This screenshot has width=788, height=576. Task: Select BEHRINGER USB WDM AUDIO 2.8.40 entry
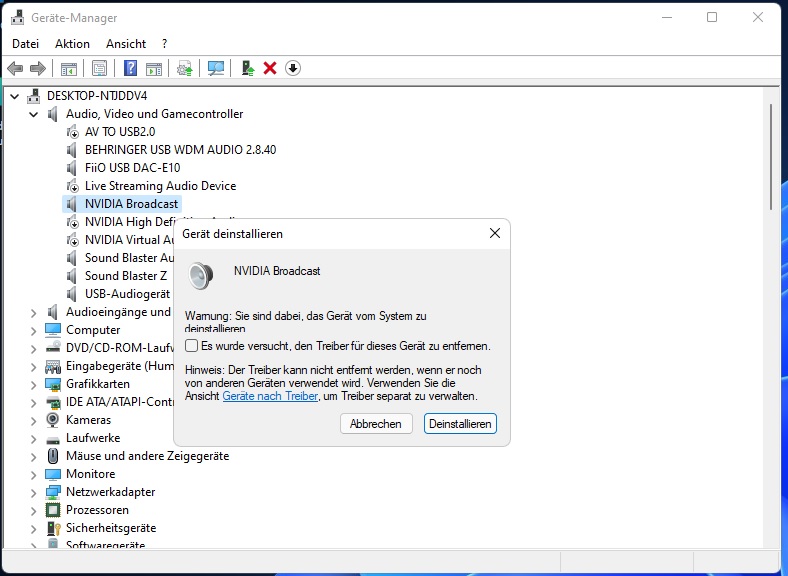(x=180, y=150)
